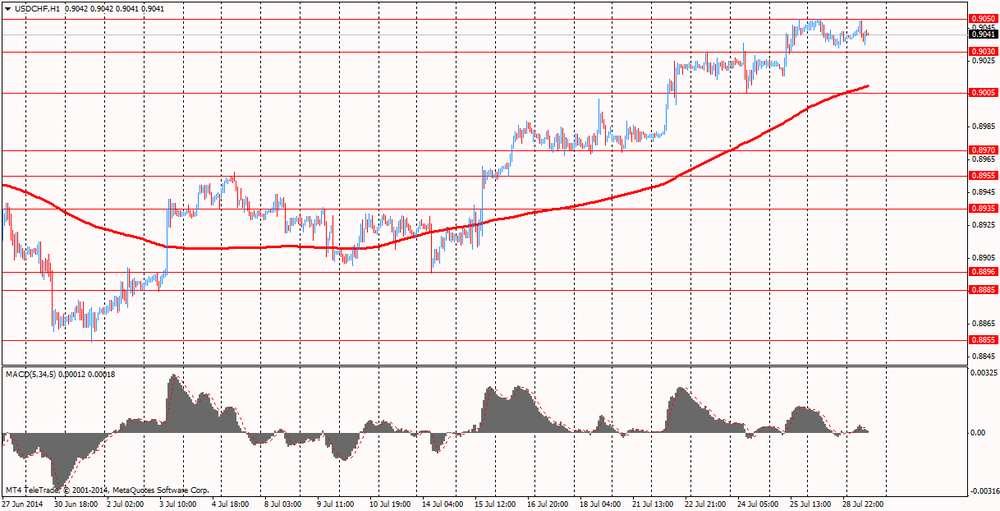Screen dimensions: 1000x511
Task: Click the 0.8970 red price level label
Action: [982, 150]
